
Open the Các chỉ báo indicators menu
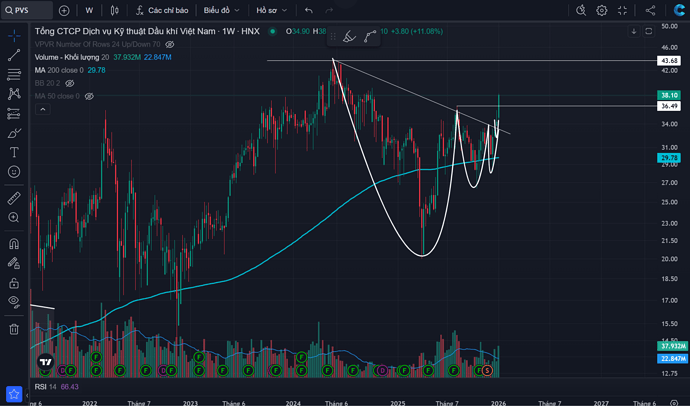(162, 10)
